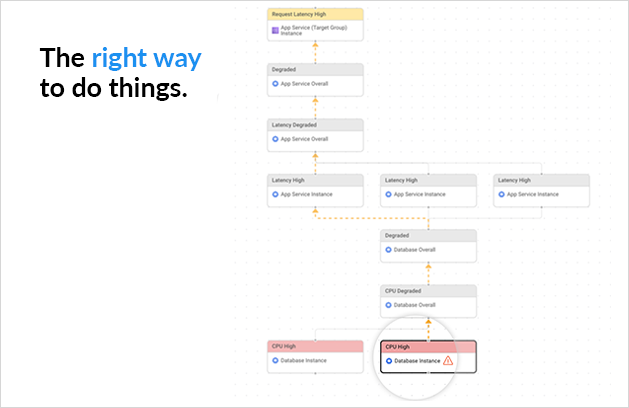
Task: Select the yellow Request Latency High header
Action: 315,16
